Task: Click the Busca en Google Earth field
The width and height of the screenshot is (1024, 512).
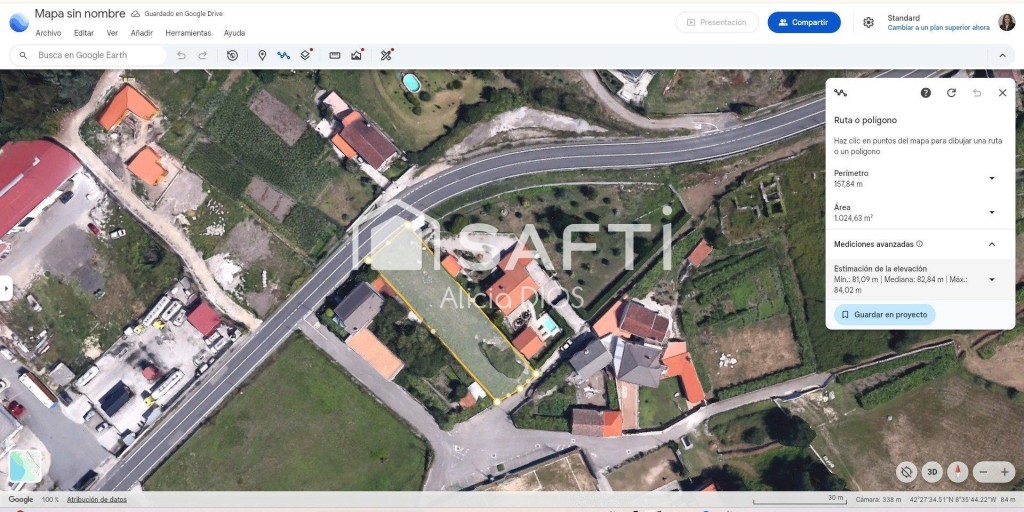Action: point(95,55)
